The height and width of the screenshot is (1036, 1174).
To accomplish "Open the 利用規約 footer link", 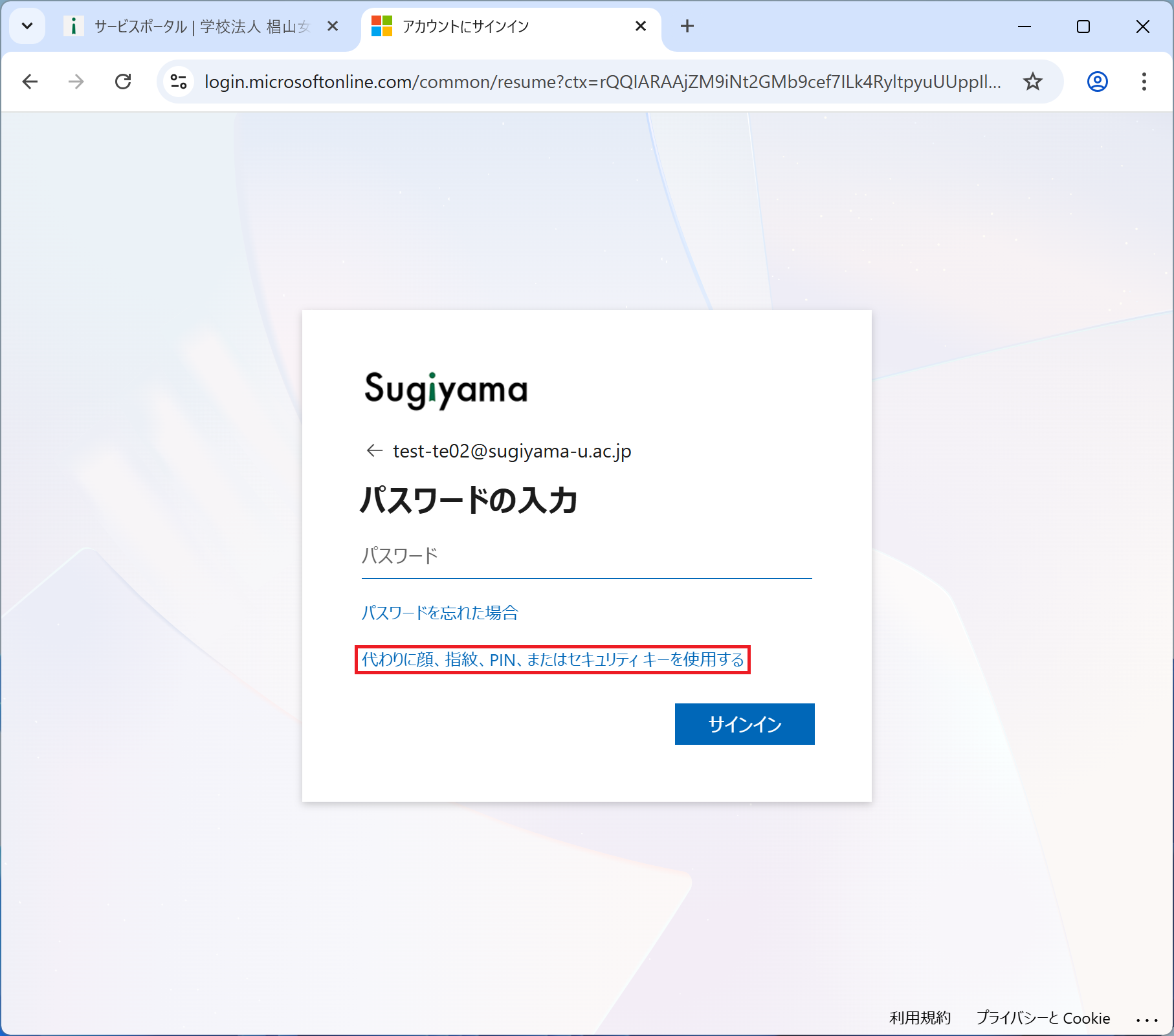I will tap(920, 1018).
